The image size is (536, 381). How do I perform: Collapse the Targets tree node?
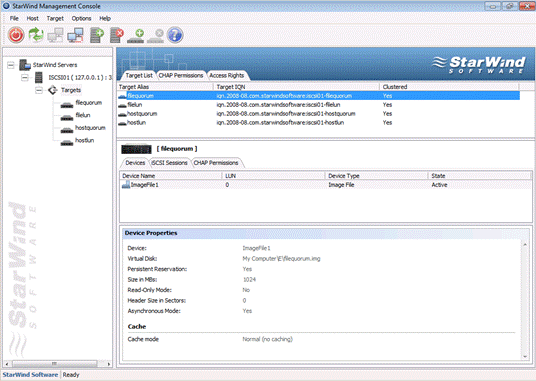click(39, 90)
